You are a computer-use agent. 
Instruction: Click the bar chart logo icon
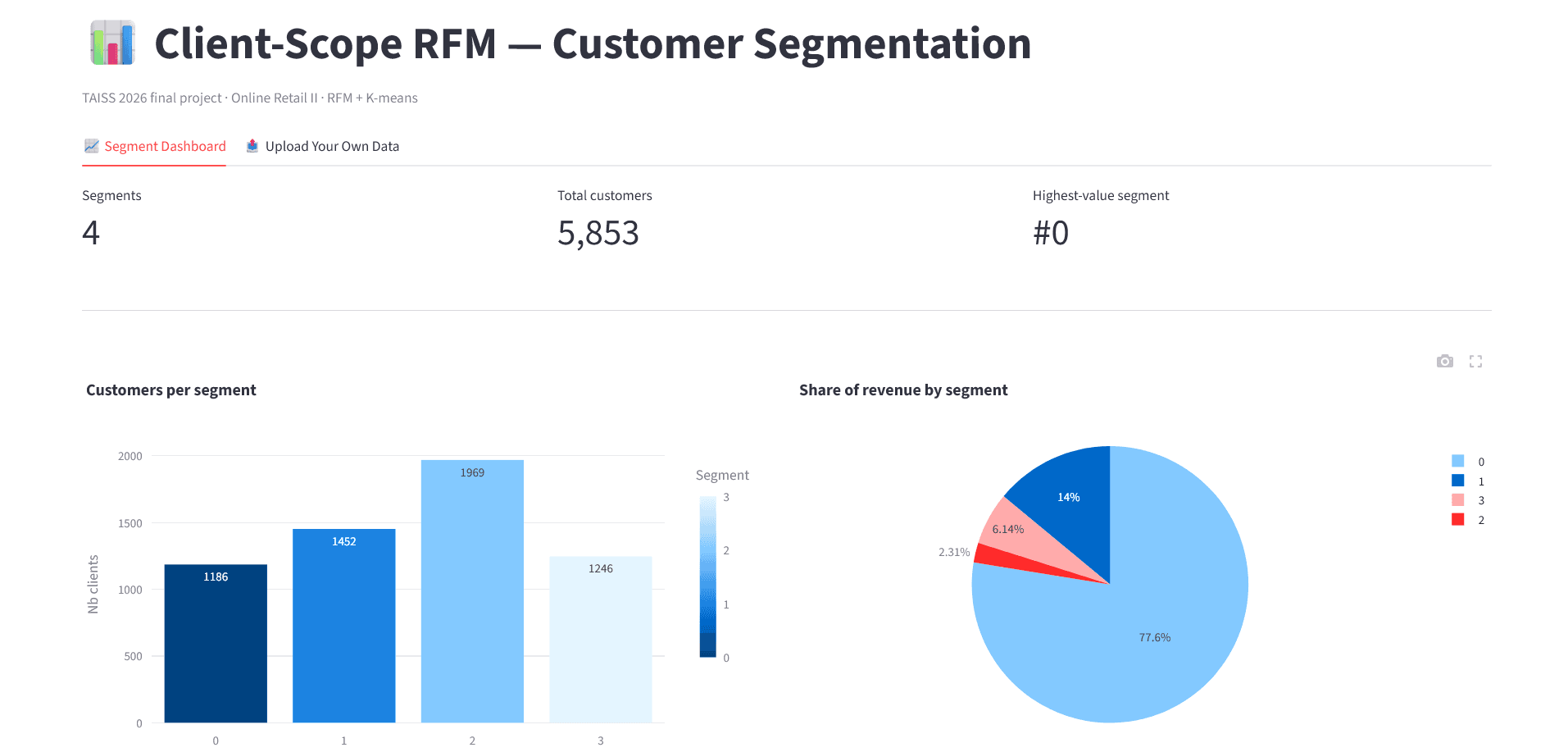click(112, 43)
